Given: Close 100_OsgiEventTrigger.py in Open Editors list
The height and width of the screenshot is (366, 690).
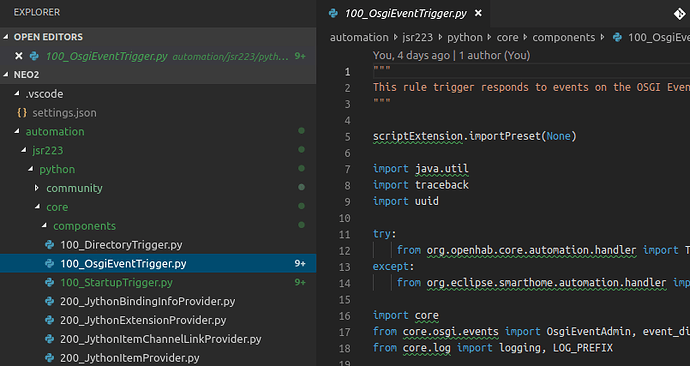Looking at the screenshot, I should pos(18,56).
